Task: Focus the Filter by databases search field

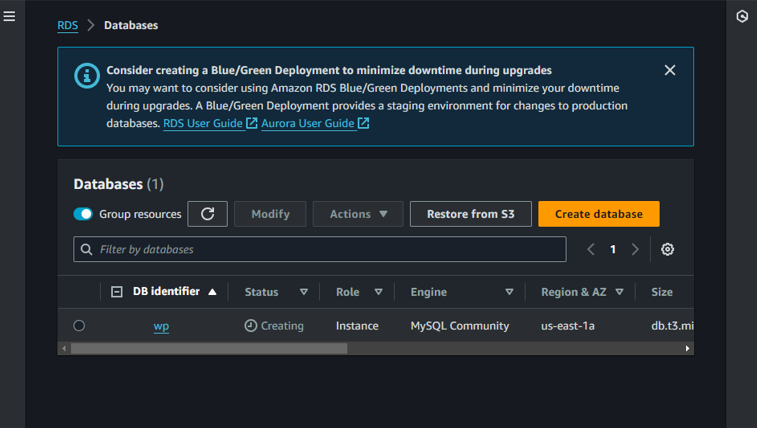Action: tap(320, 249)
